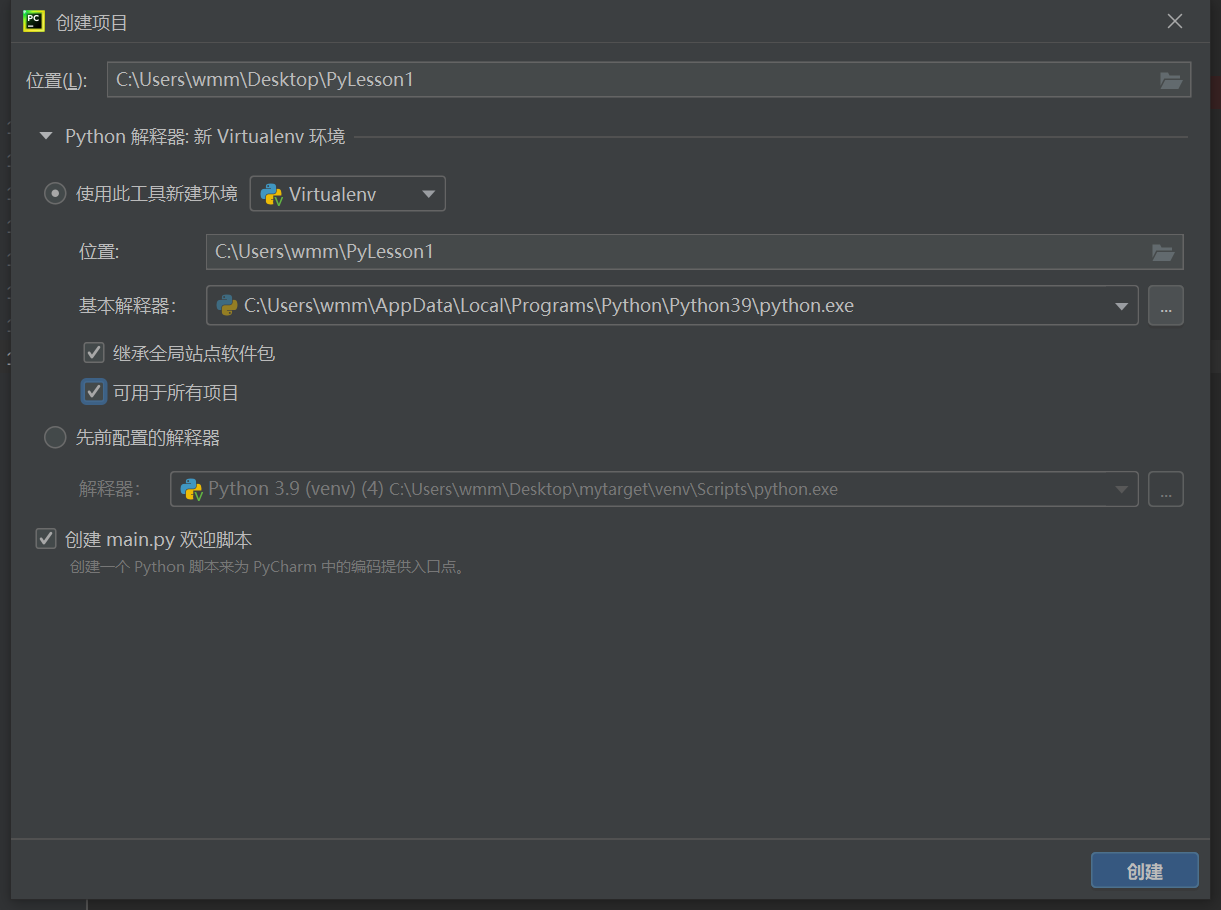Click the 基本解释器: label

(x=127, y=306)
